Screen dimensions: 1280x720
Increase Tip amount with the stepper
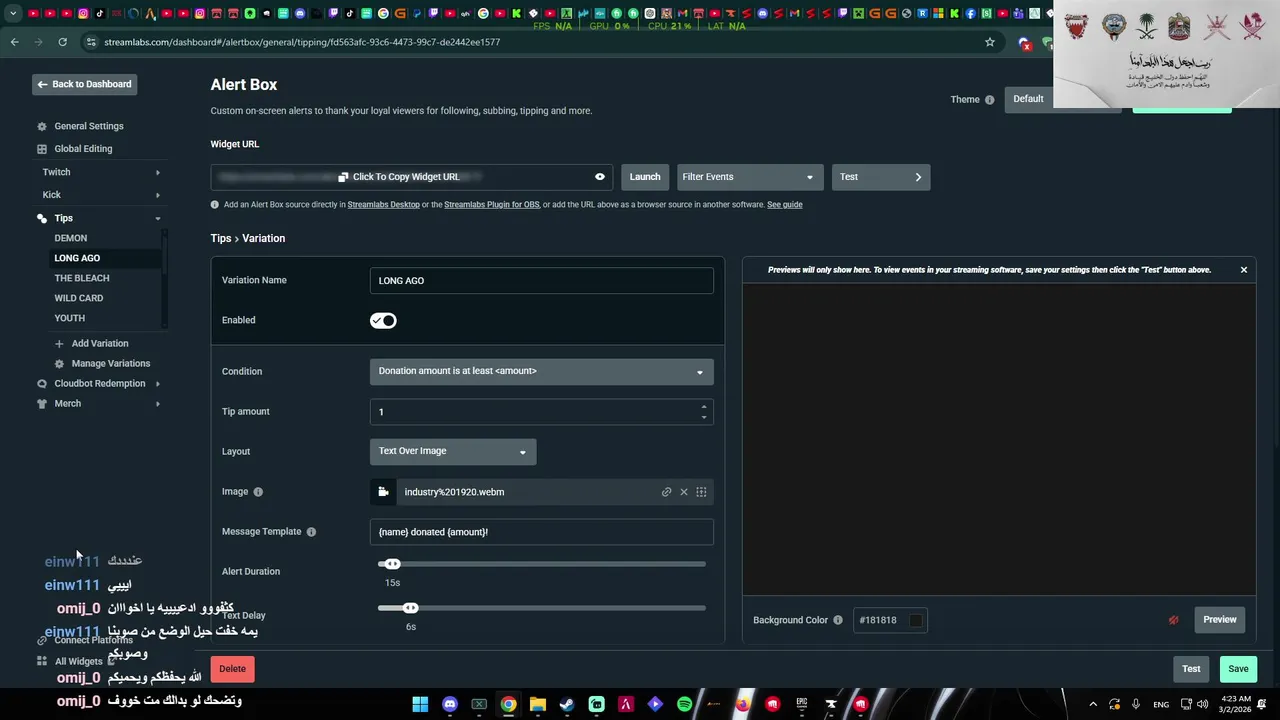(x=704, y=407)
